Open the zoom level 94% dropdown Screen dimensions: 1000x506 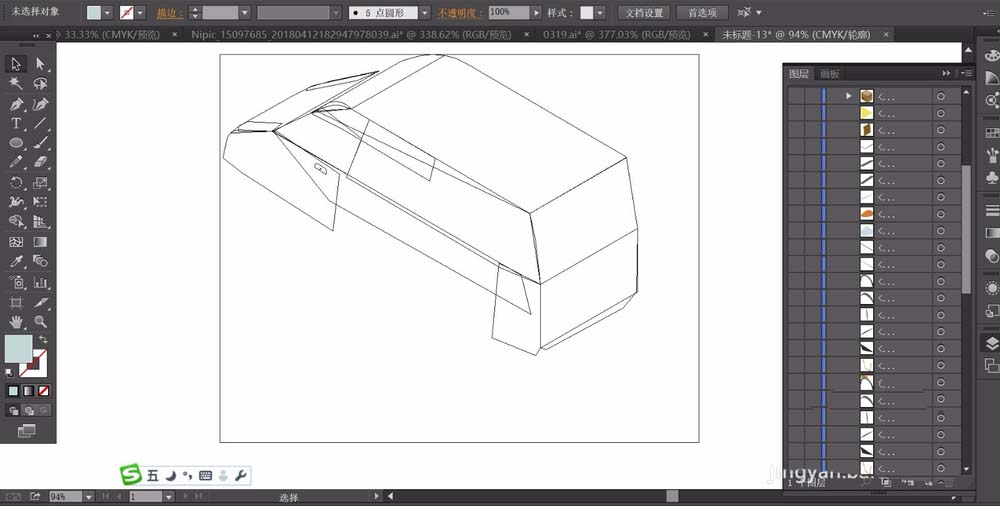[89, 496]
